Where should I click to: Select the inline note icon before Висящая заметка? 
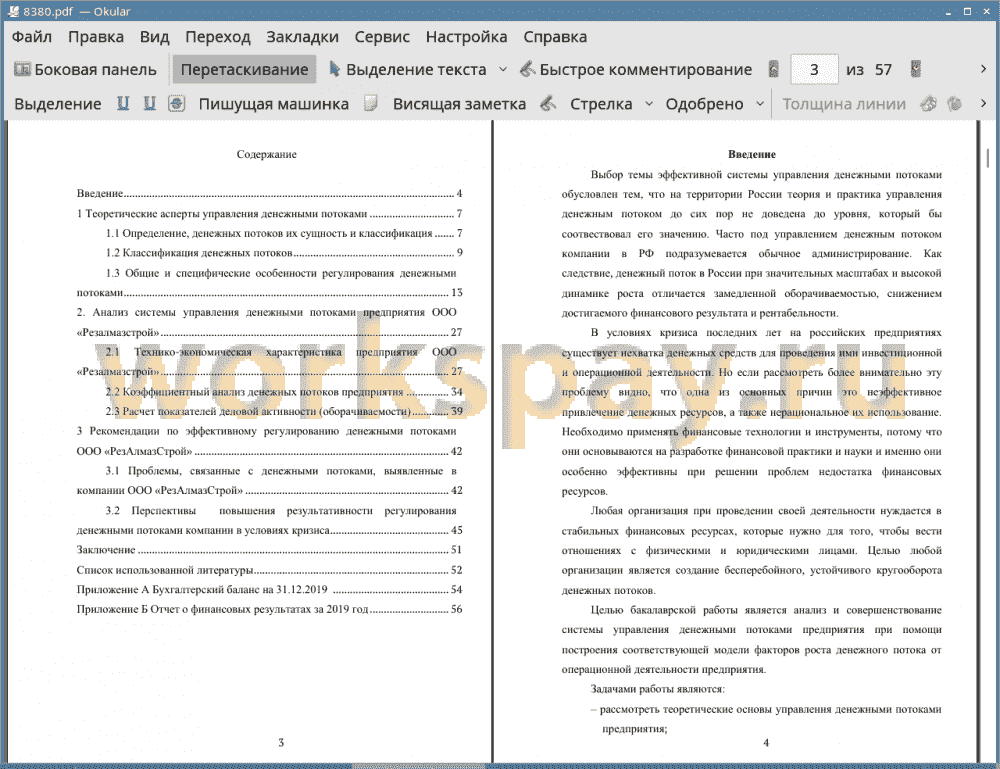coord(371,103)
